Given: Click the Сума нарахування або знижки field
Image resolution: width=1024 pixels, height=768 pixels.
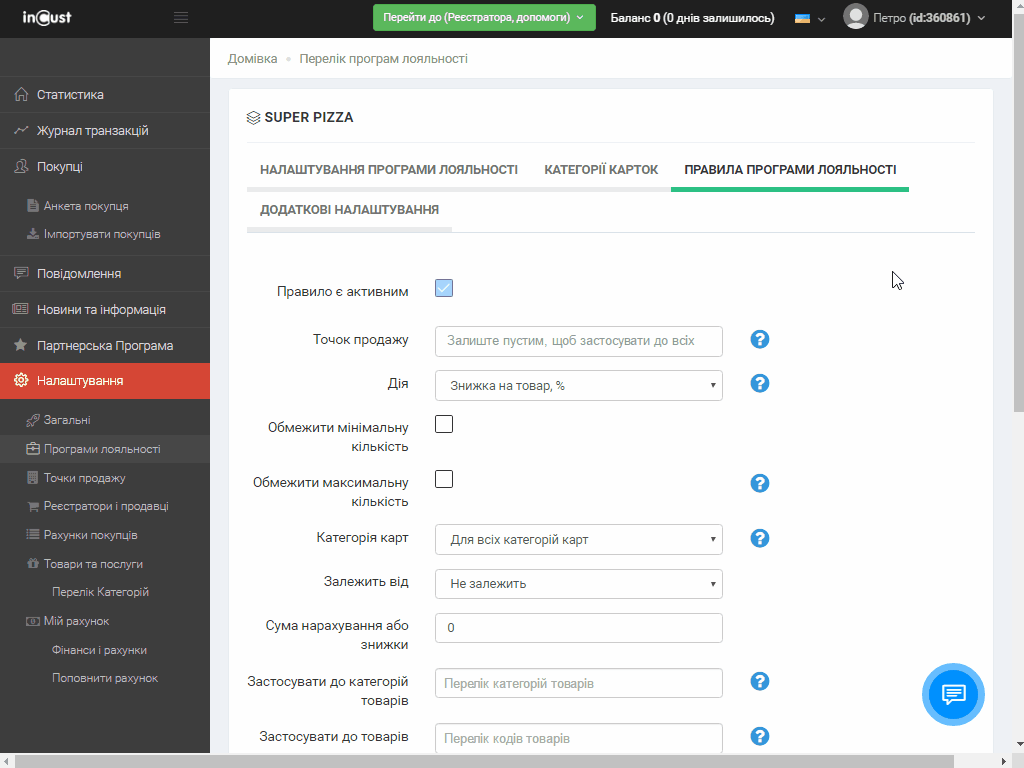Looking at the screenshot, I should [x=578, y=628].
